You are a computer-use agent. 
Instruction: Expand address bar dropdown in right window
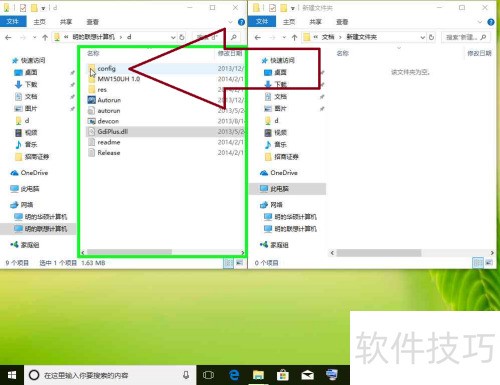click(423, 37)
